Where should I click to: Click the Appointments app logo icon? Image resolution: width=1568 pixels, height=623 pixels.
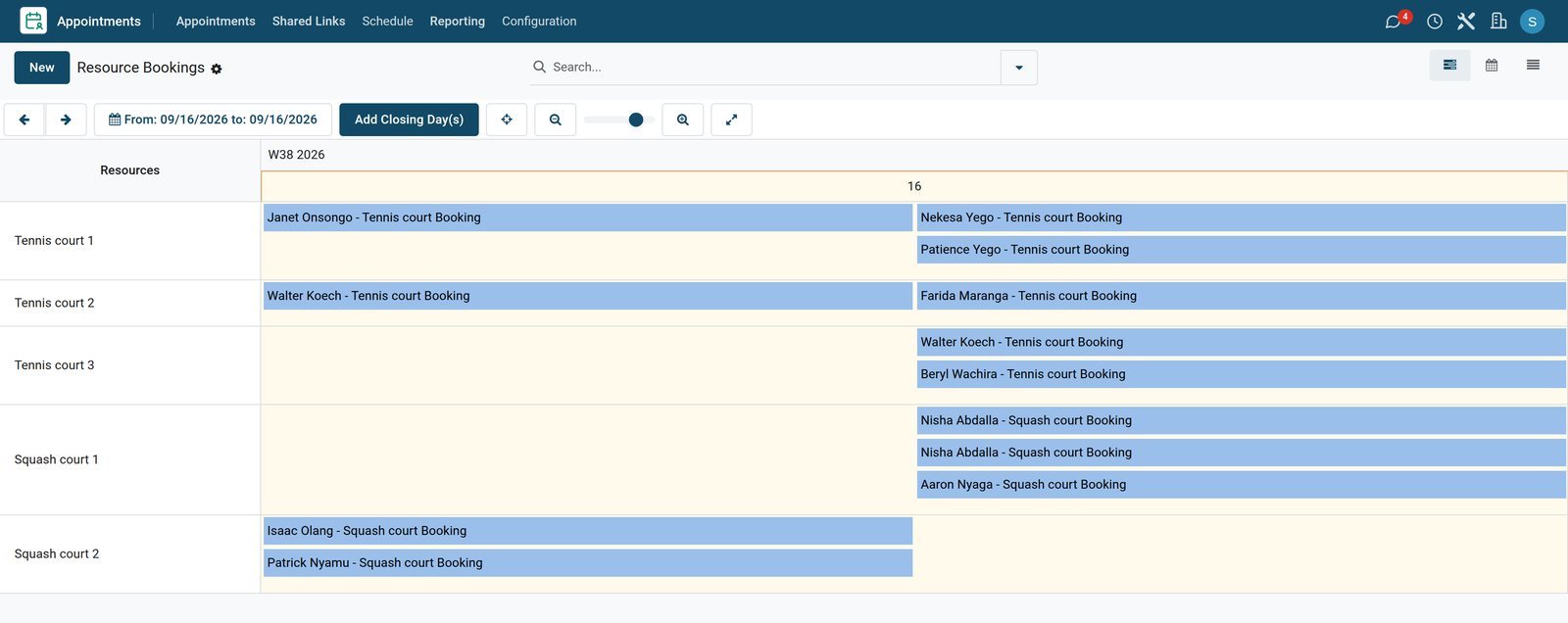[33, 21]
